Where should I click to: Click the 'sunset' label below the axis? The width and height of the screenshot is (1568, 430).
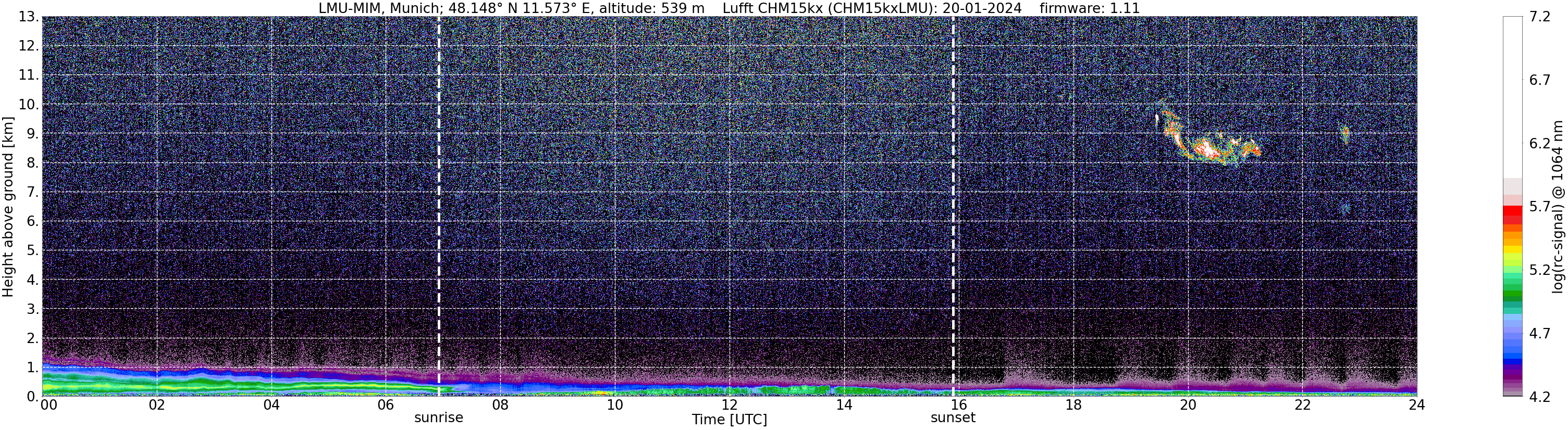pos(953,418)
